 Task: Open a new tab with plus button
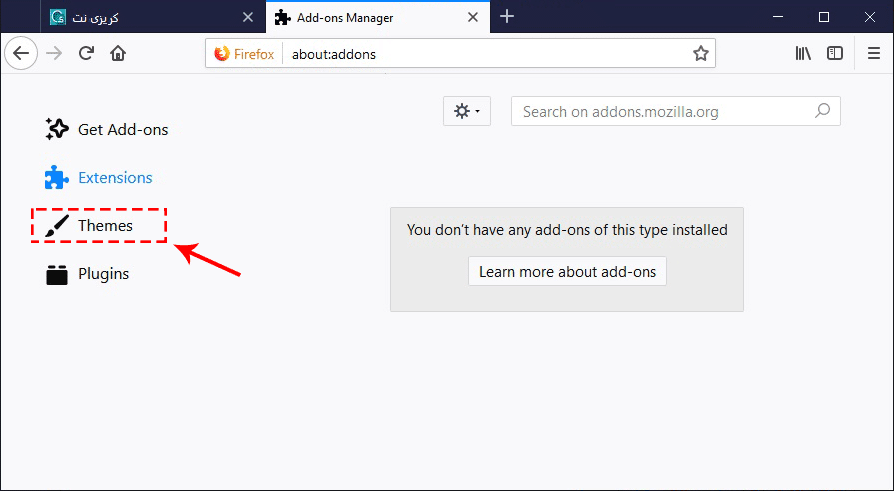(507, 17)
